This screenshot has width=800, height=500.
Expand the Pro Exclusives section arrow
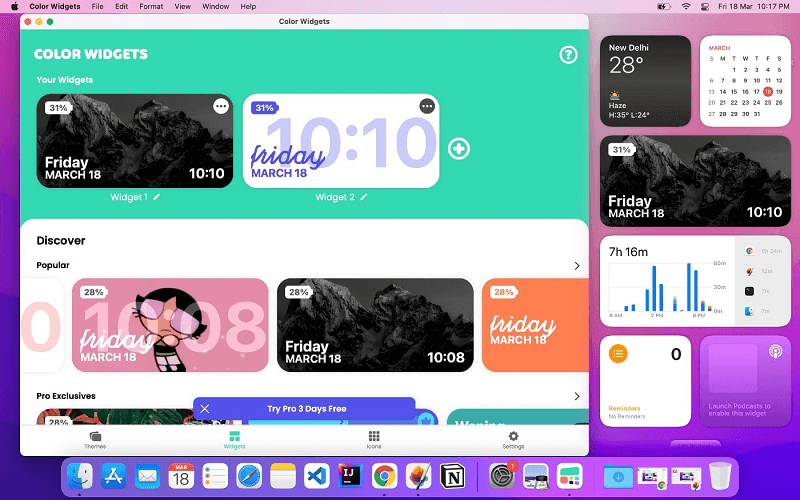click(576, 396)
